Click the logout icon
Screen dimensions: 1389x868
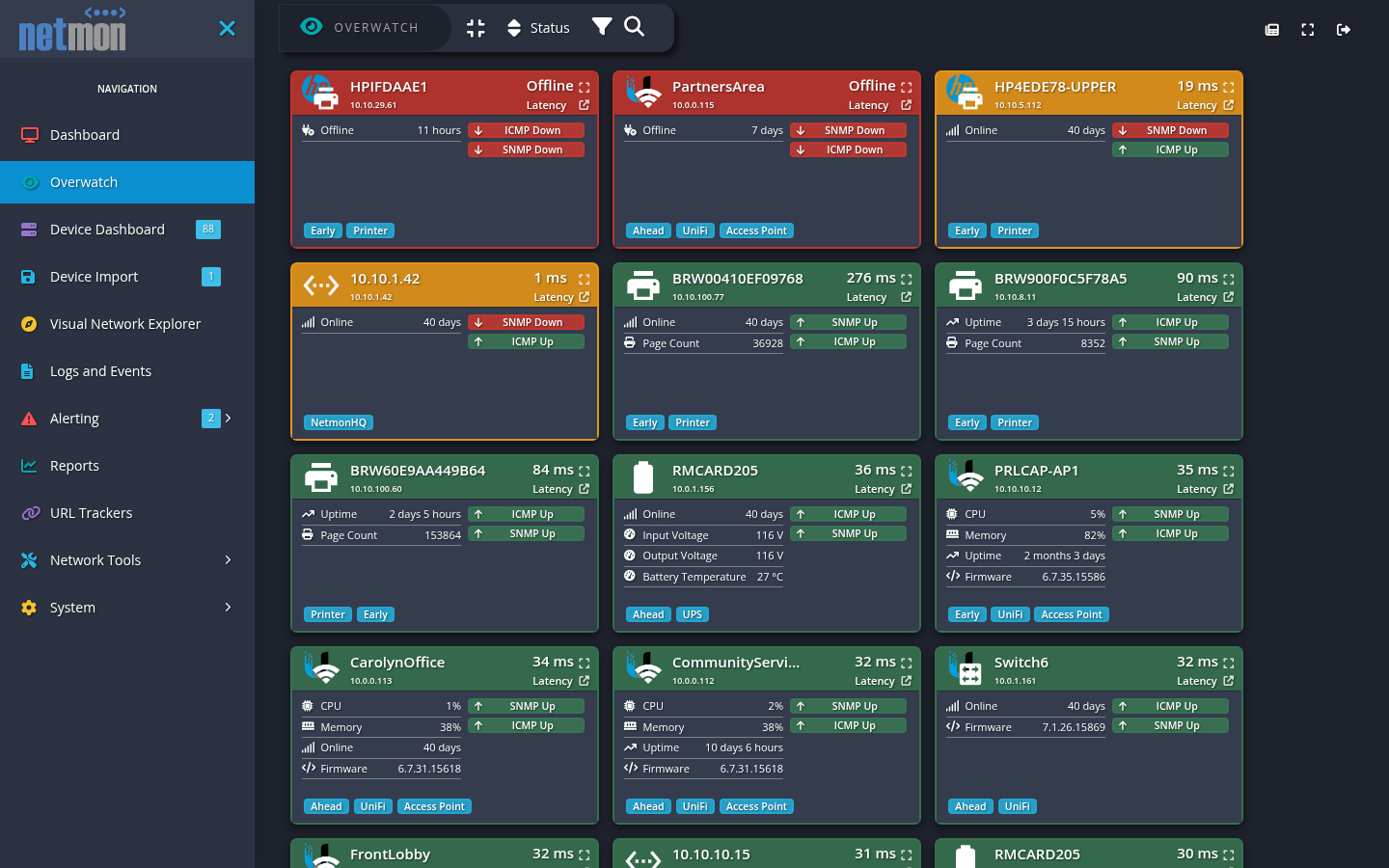[x=1344, y=30]
